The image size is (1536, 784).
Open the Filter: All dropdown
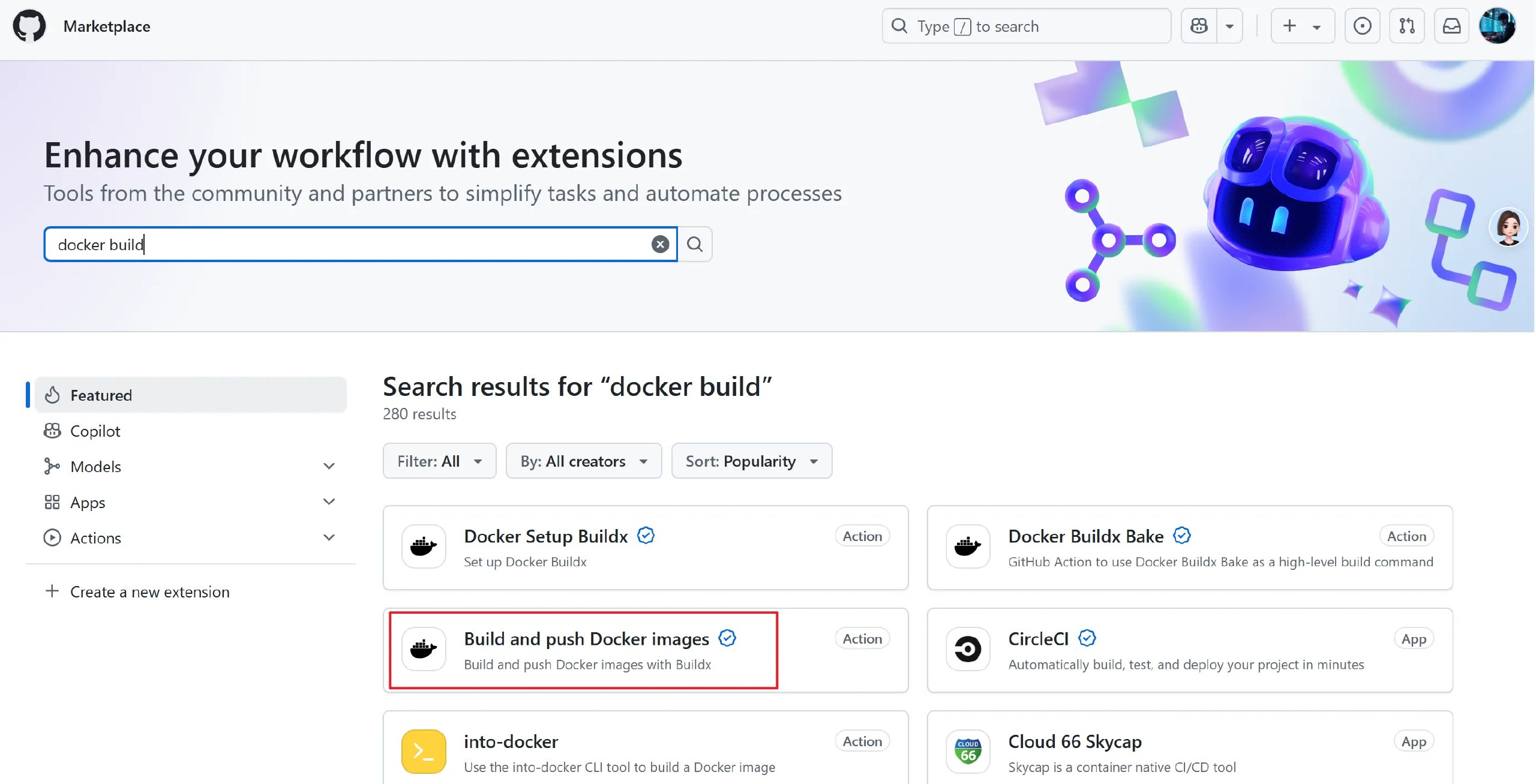coord(439,461)
